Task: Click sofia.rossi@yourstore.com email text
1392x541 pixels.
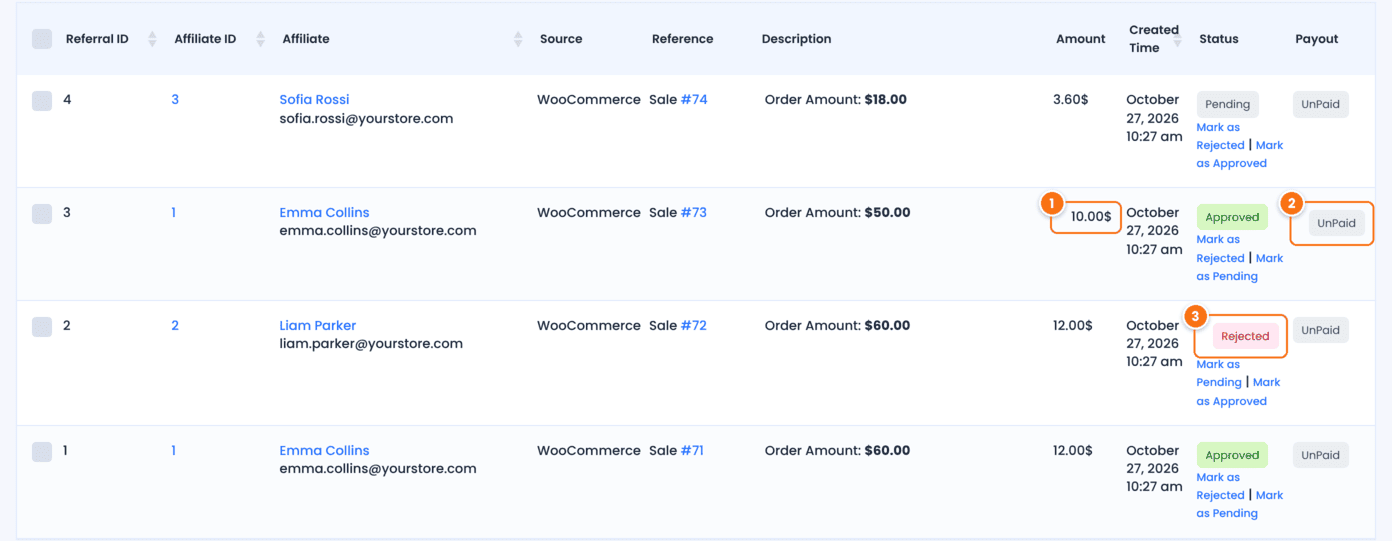Action: click(366, 118)
